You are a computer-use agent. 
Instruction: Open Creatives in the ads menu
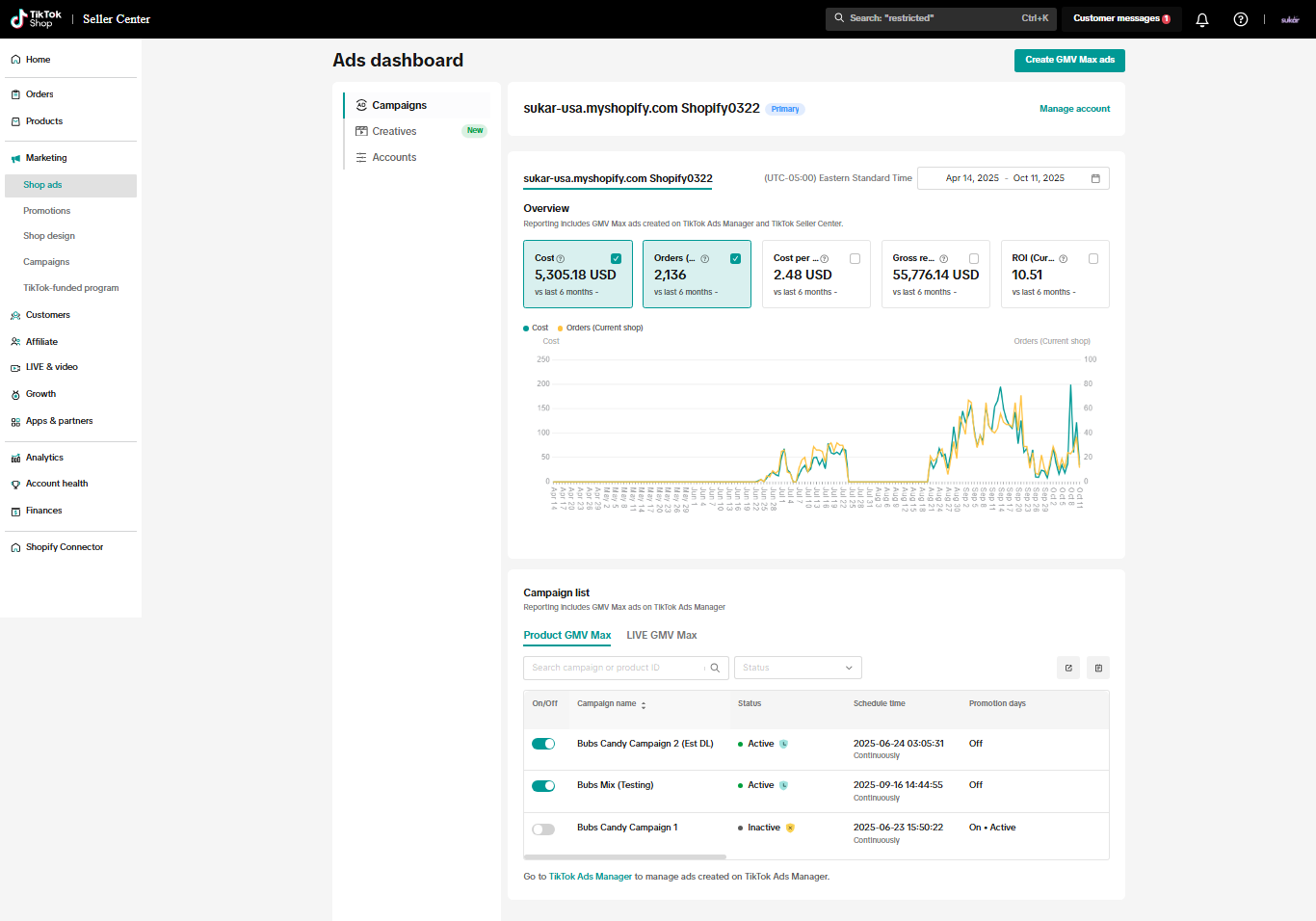point(394,131)
